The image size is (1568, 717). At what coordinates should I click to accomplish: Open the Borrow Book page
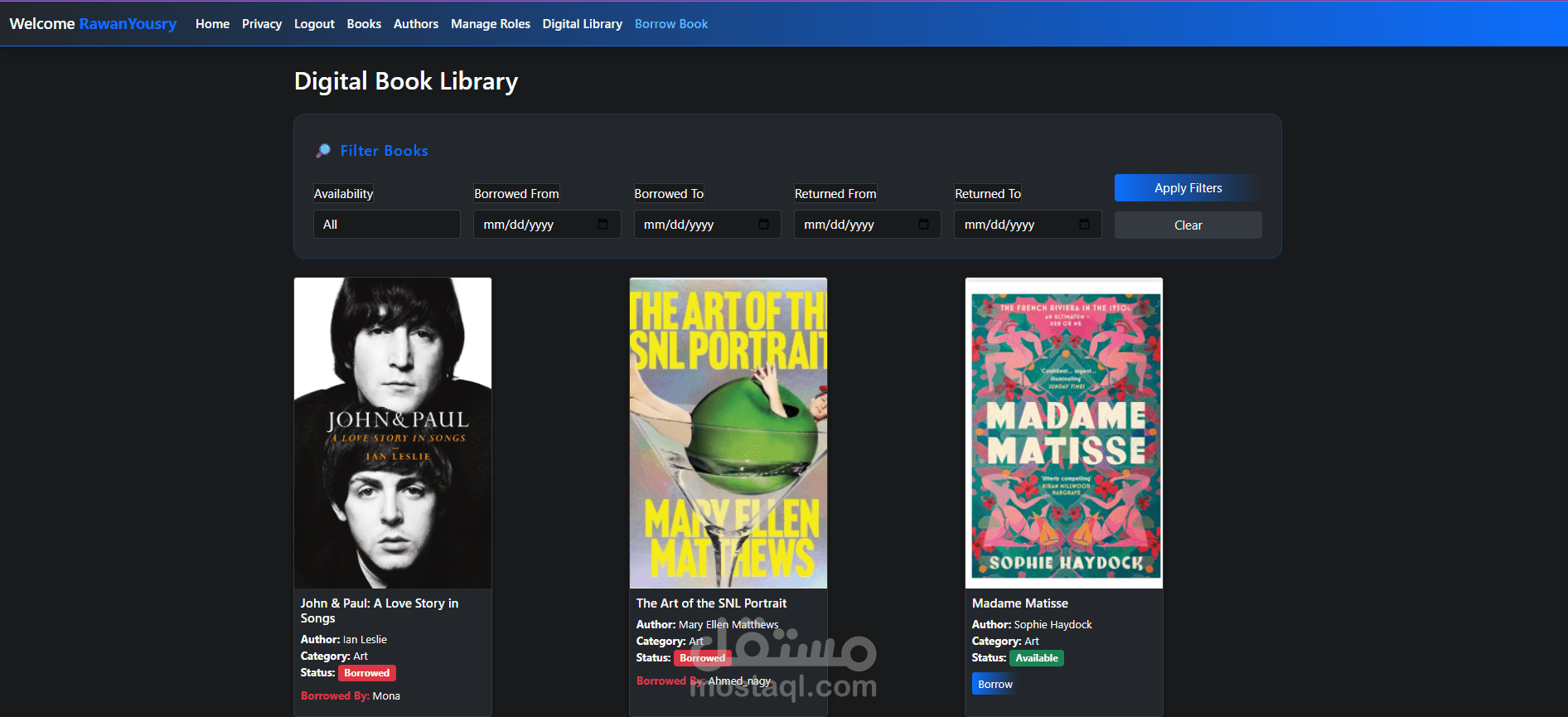tap(671, 24)
